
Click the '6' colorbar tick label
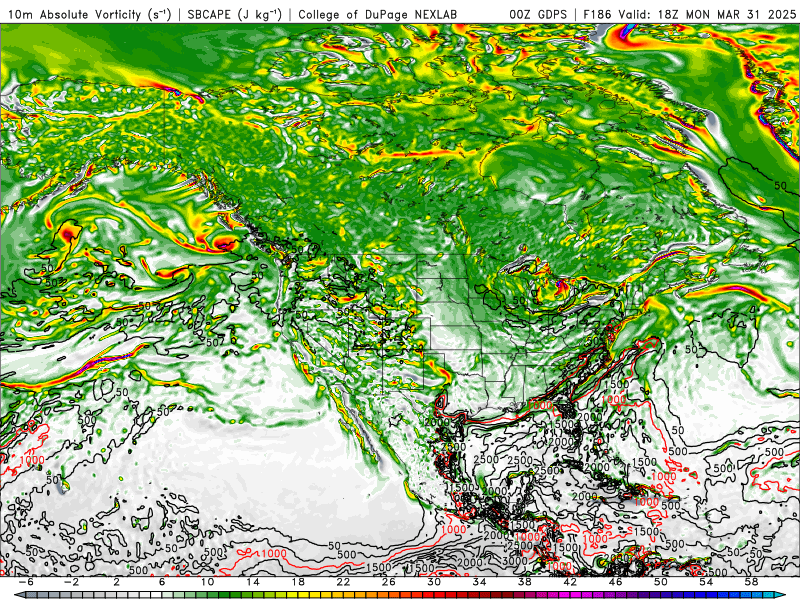pos(162,582)
